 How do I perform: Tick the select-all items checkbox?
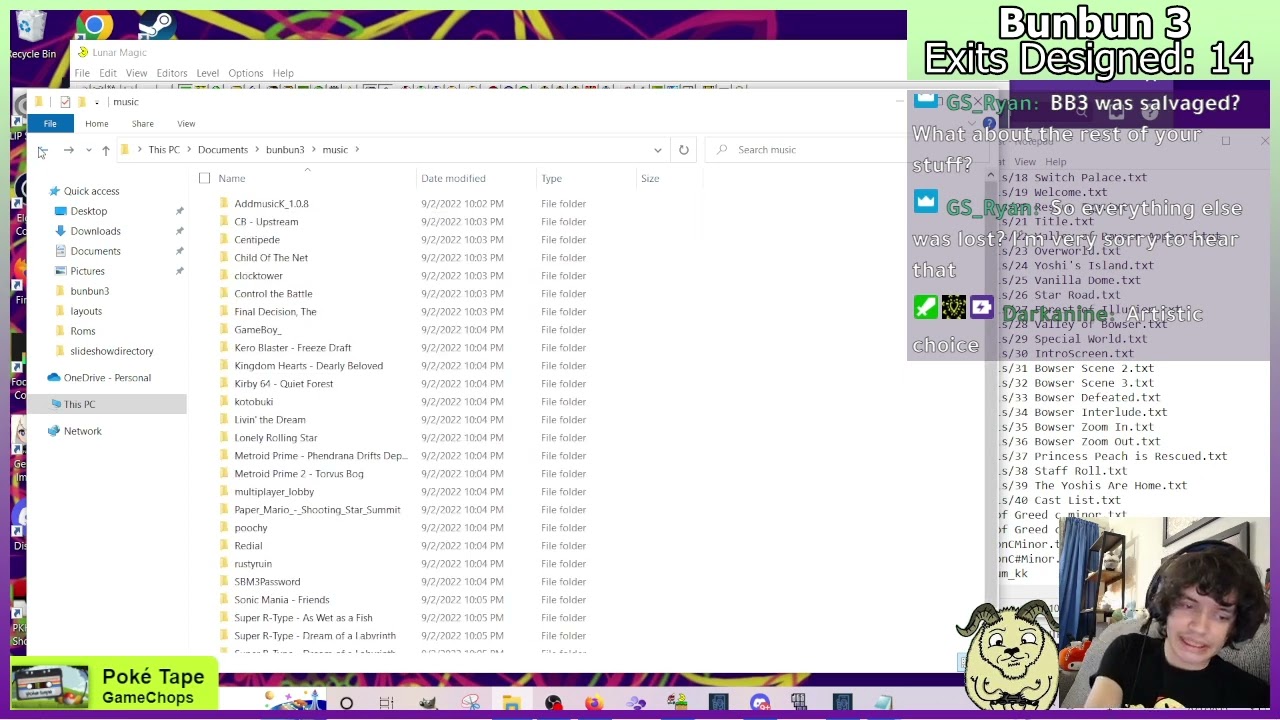tap(204, 178)
